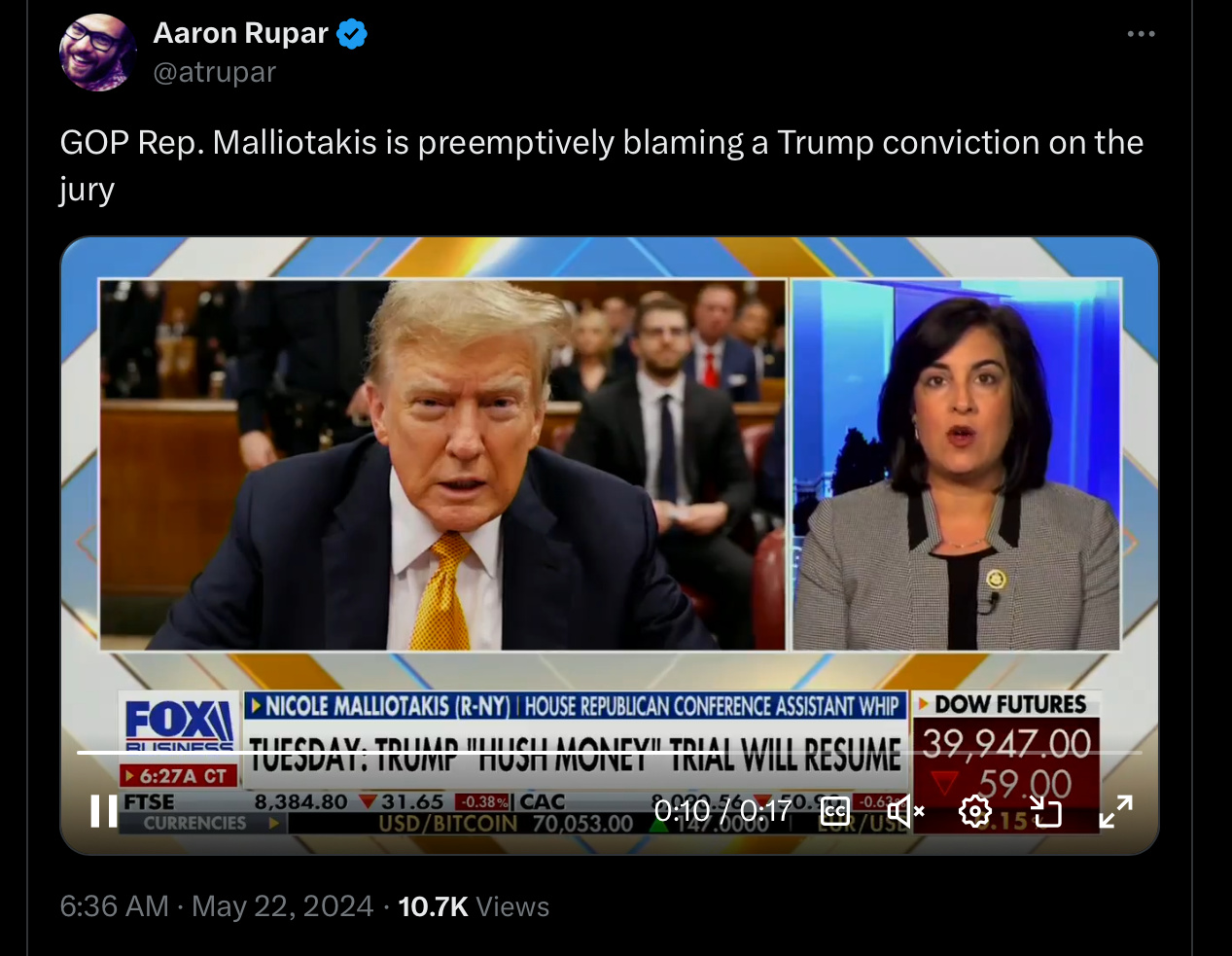1232x956 pixels.
Task: Seek along the video progress bar
Action: [x=610, y=752]
